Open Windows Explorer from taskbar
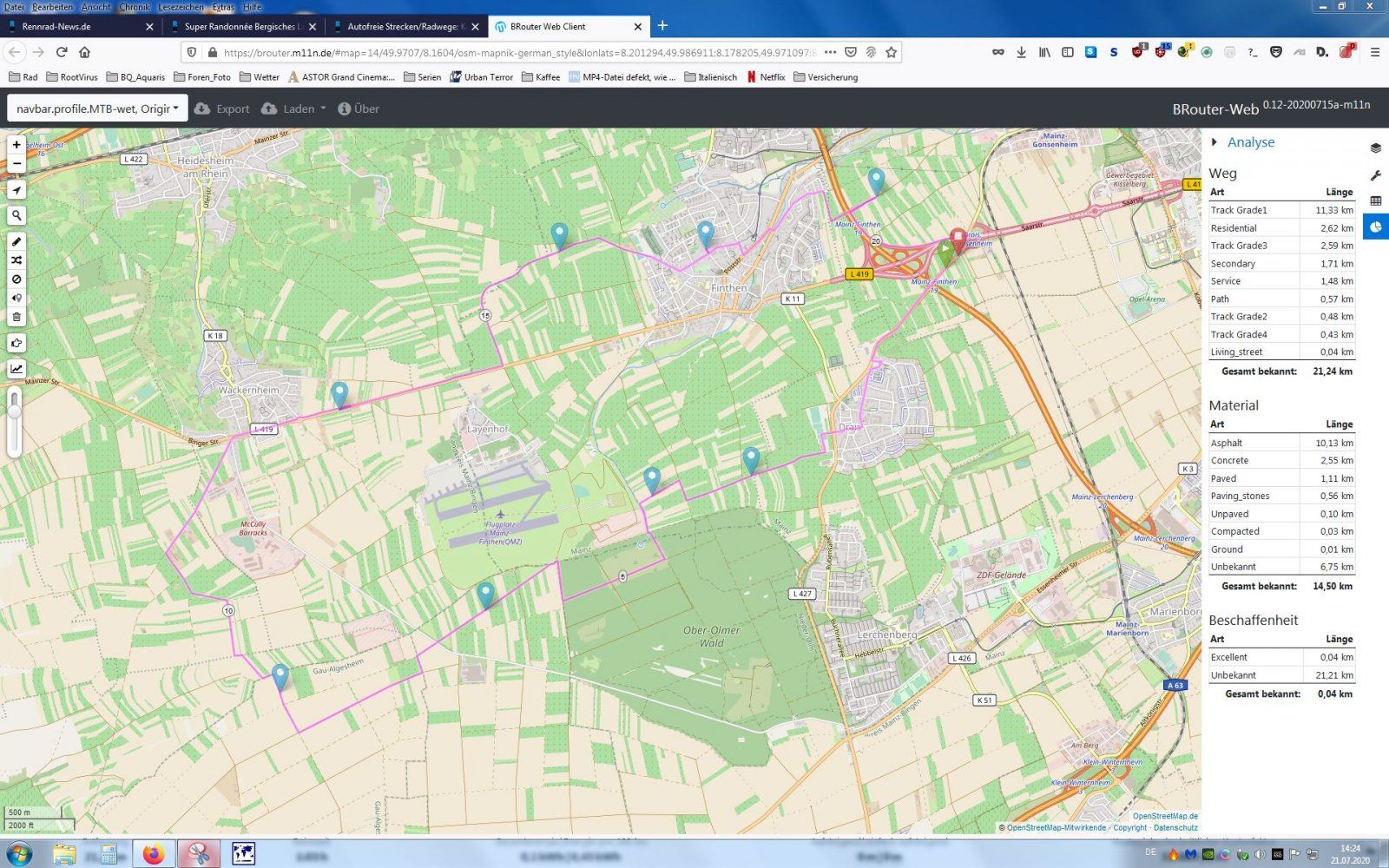 [64, 854]
